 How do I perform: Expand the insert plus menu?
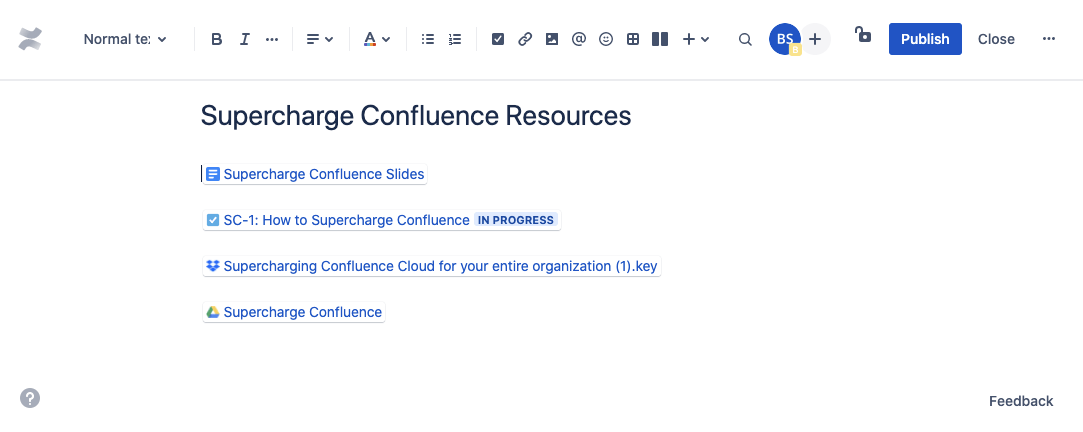pos(696,39)
